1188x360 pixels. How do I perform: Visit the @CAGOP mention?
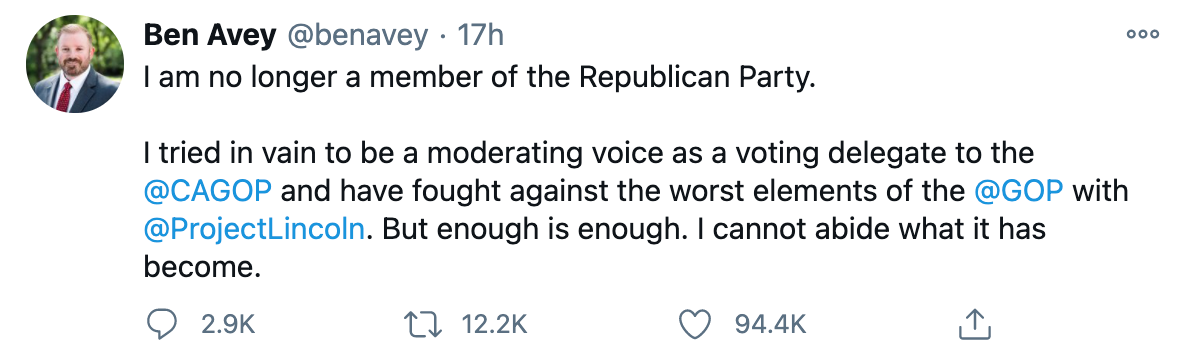[208, 191]
